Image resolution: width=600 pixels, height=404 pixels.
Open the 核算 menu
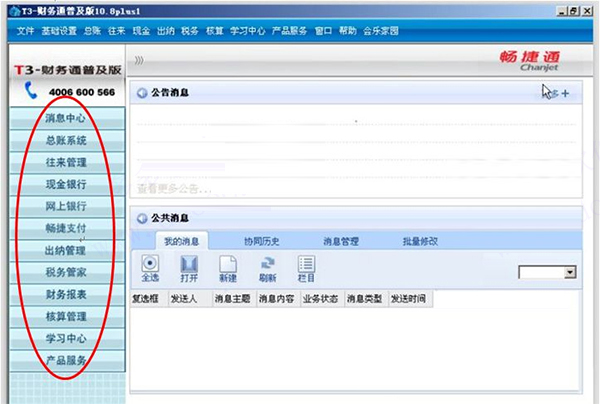[x=214, y=31]
